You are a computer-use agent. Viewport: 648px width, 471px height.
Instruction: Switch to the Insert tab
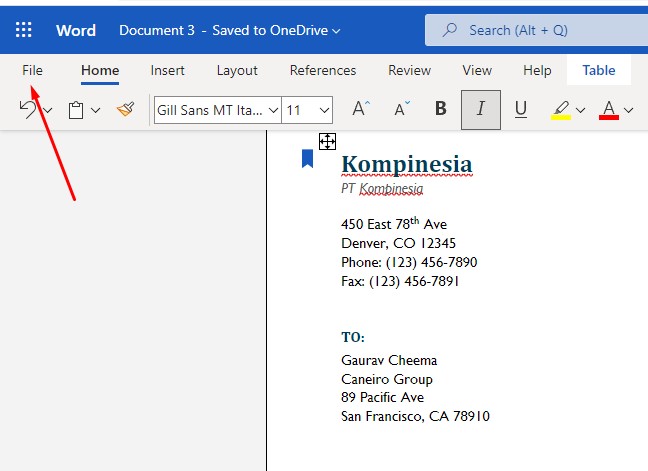[x=167, y=70]
